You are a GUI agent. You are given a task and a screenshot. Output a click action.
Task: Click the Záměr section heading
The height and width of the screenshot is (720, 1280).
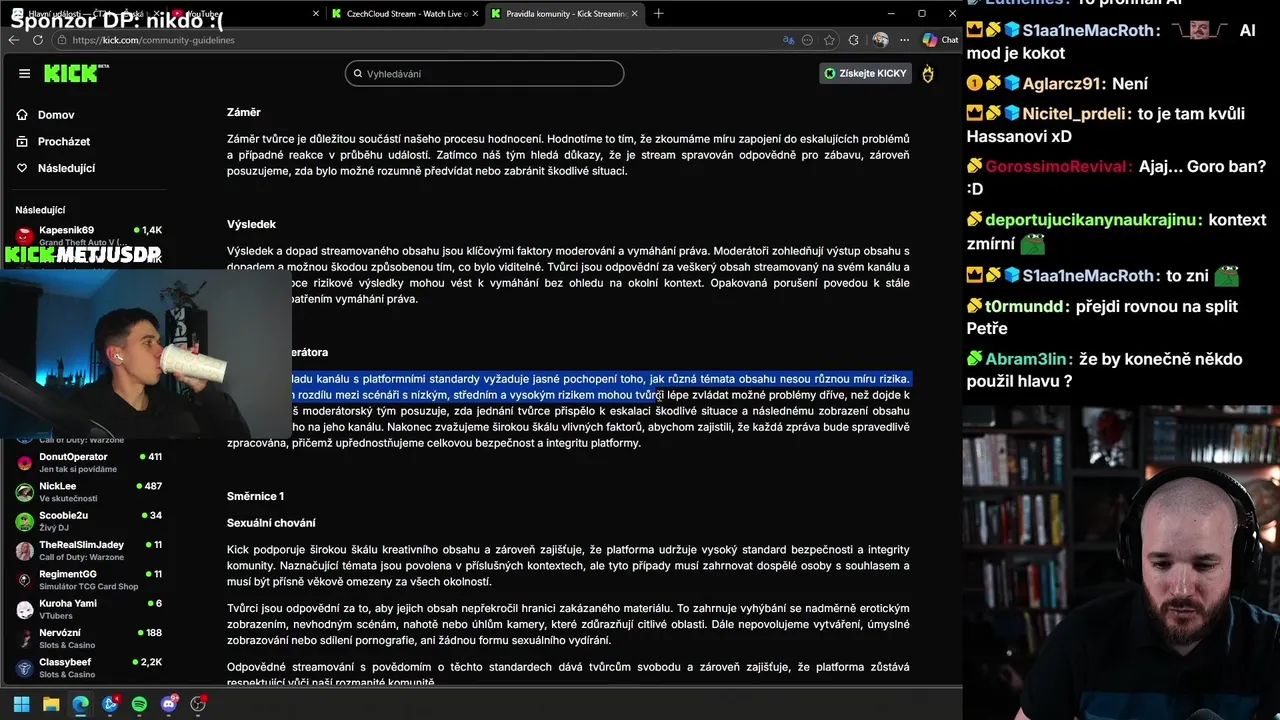(x=244, y=112)
